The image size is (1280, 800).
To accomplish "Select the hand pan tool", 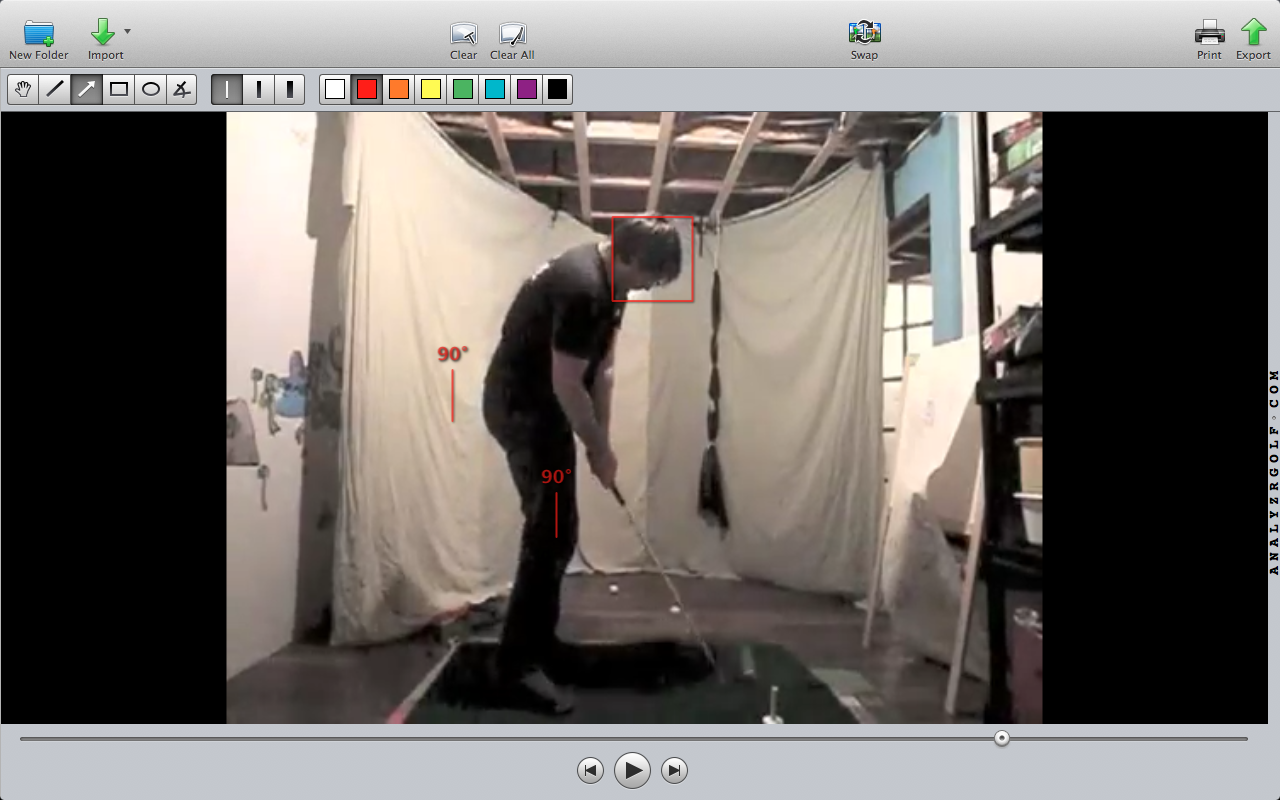I will coord(23,90).
